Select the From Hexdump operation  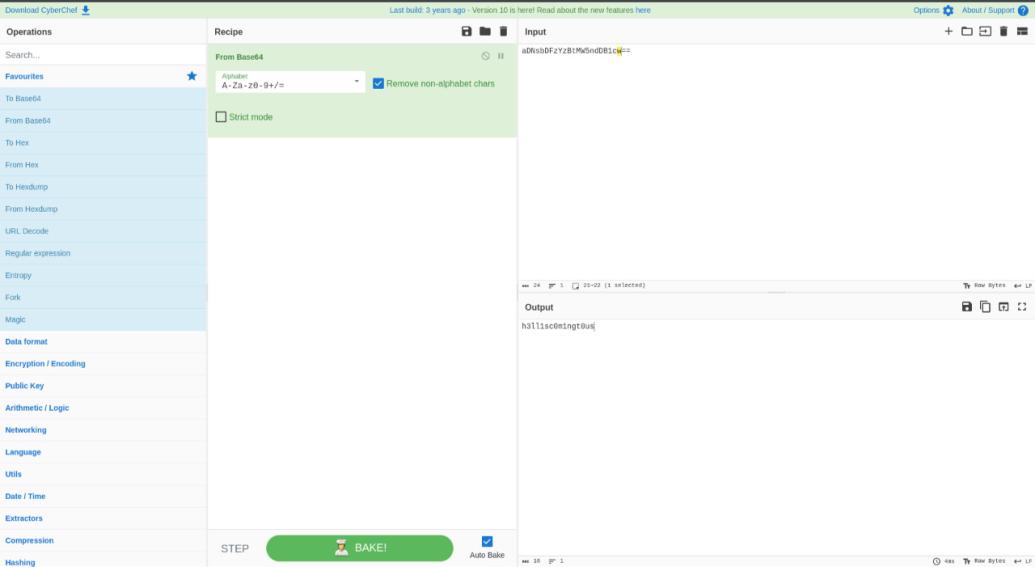[x=103, y=209]
